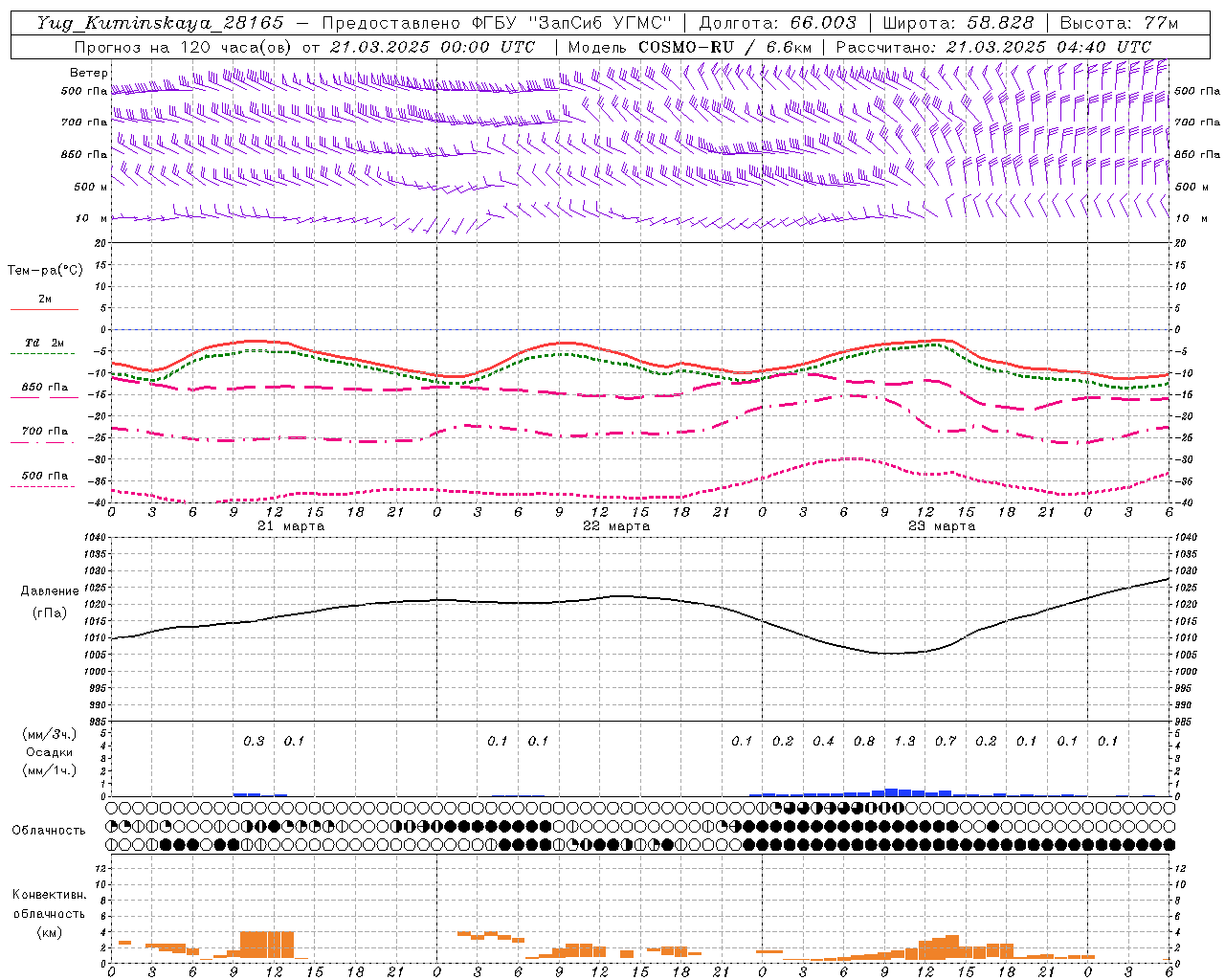
Task: Click the (мм/1ч.) units label
Action: click(50, 770)
